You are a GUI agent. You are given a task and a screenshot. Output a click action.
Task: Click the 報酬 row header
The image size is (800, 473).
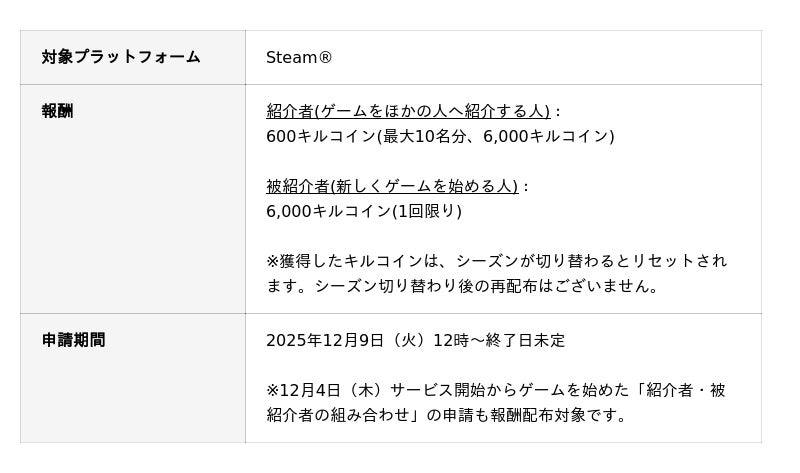pyautogui.click(x=57, y=111)
